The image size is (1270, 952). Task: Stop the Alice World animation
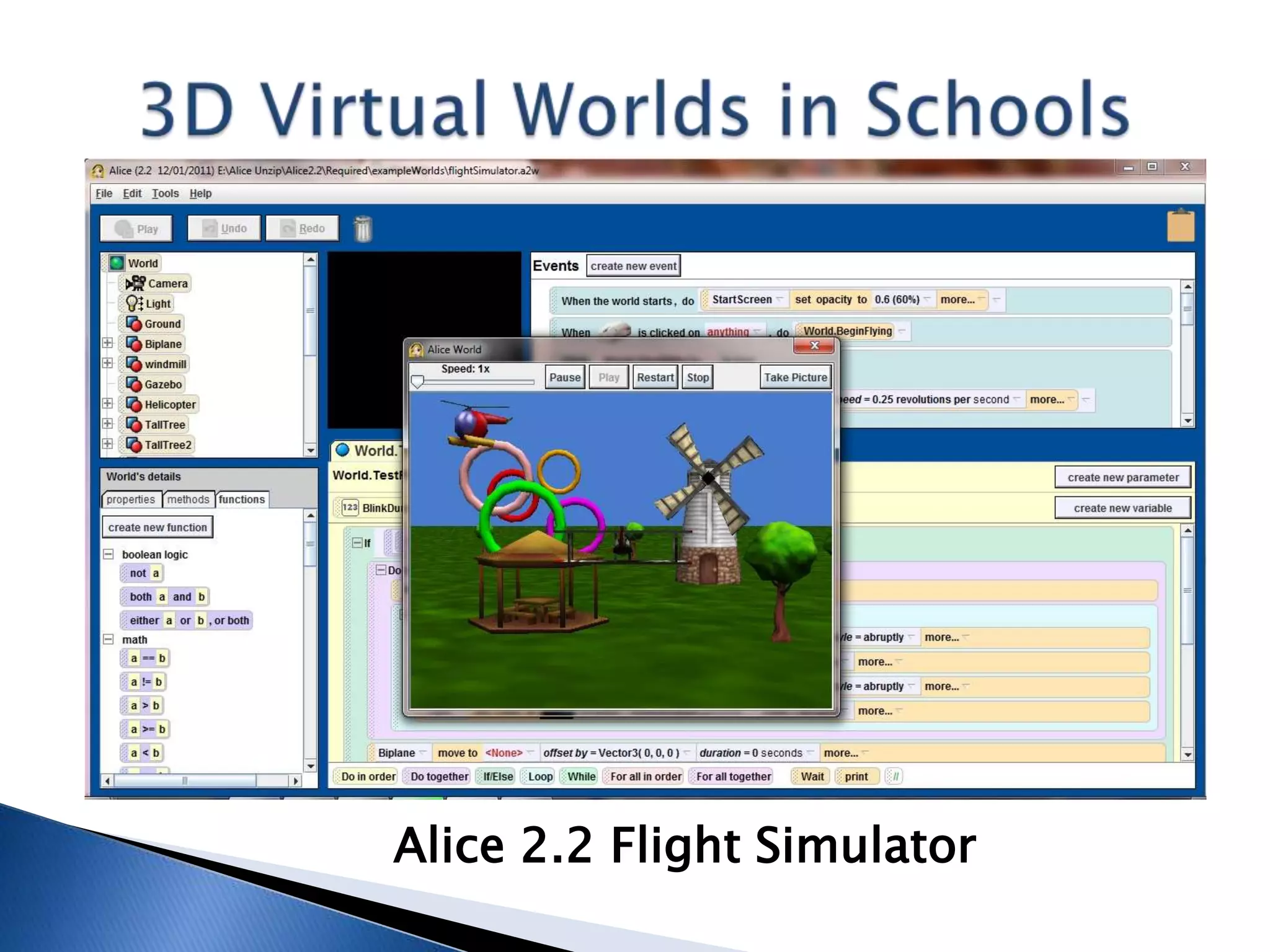698,377
